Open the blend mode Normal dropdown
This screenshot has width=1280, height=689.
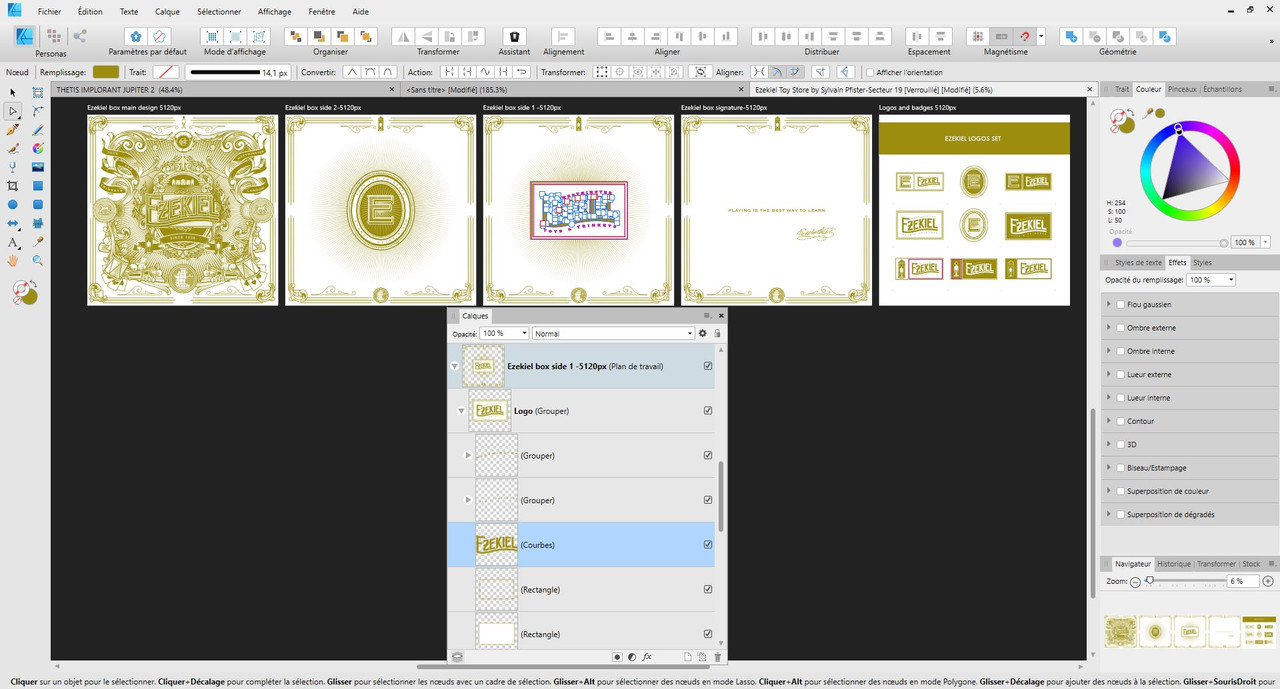(613, 333)
